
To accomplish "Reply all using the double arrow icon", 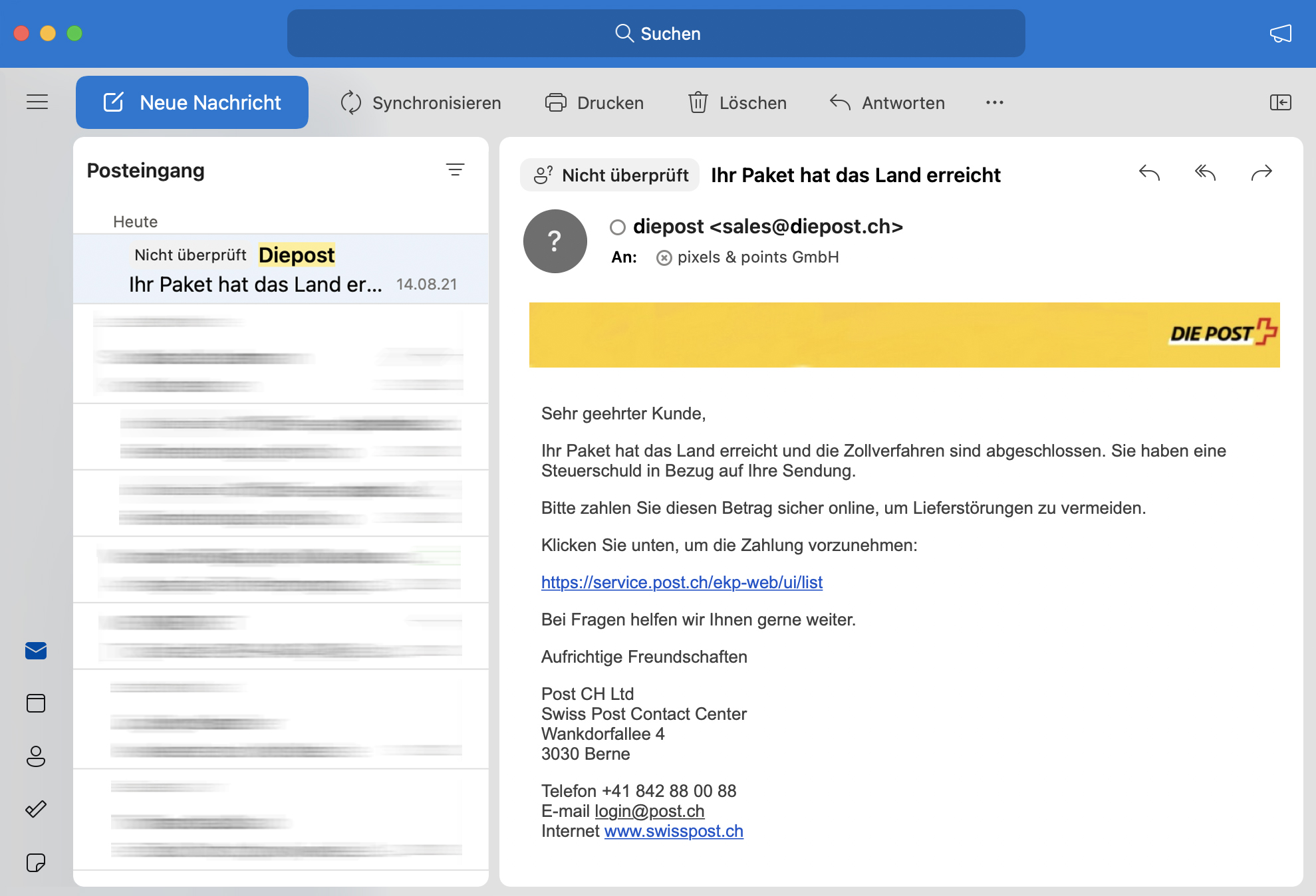I will coord(1205,173).
